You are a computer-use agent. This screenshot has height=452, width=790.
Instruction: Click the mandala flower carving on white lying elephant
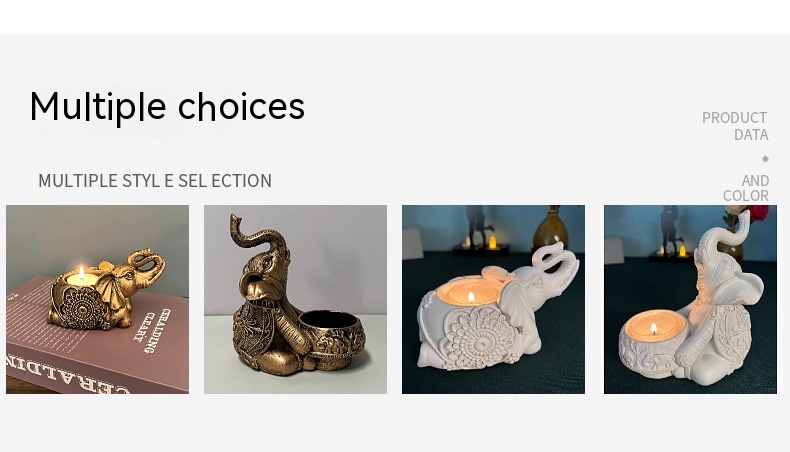point(462,334)
